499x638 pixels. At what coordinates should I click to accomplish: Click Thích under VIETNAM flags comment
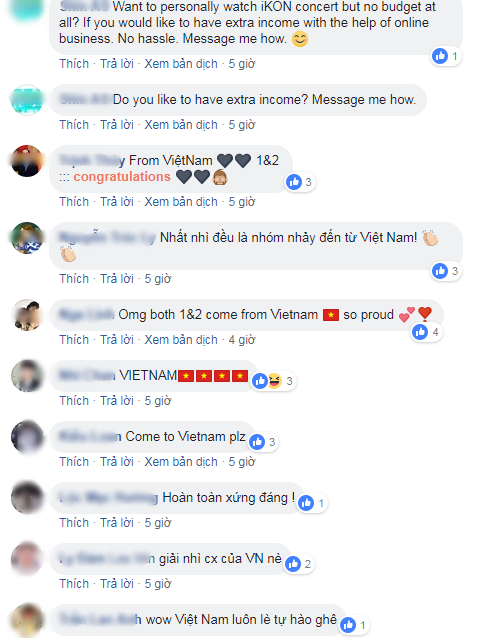74,401
